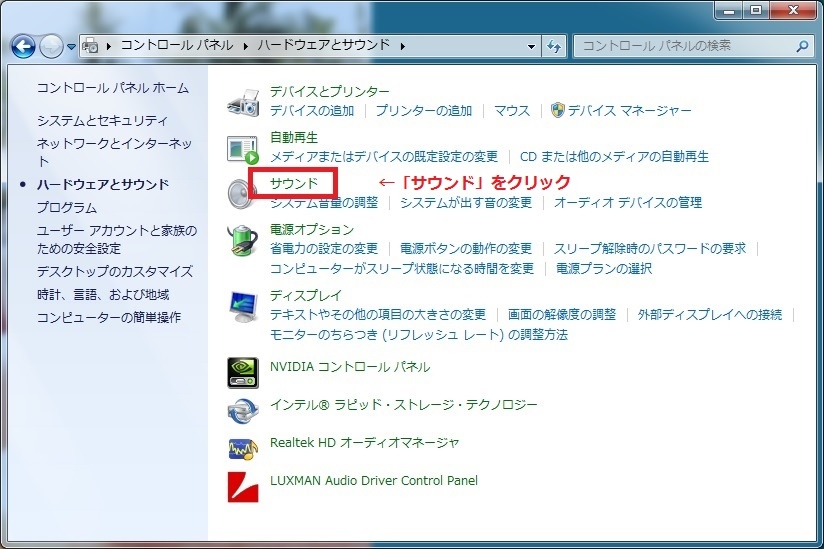This screenshot has width=824, height=549.
Task: Click 電源プランの選択 link
Action: tap(604, 268)
